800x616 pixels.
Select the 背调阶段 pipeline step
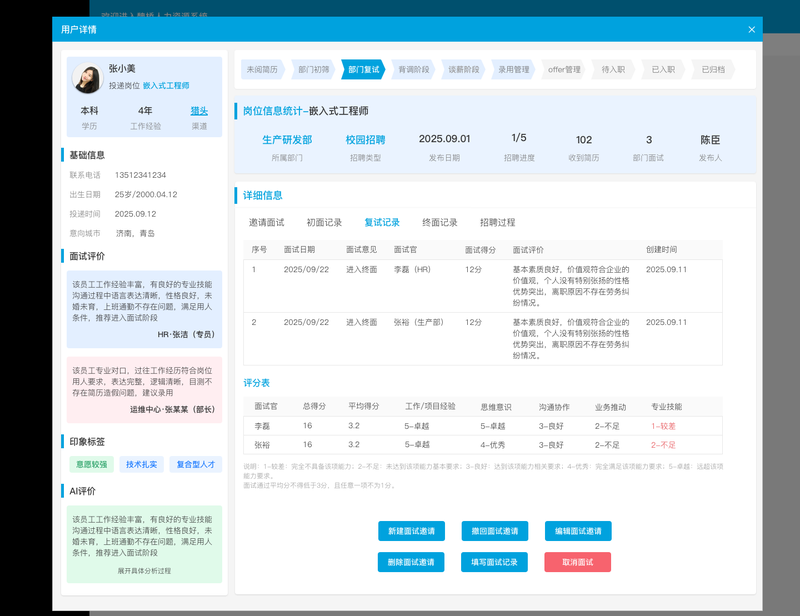coord(413,70)
